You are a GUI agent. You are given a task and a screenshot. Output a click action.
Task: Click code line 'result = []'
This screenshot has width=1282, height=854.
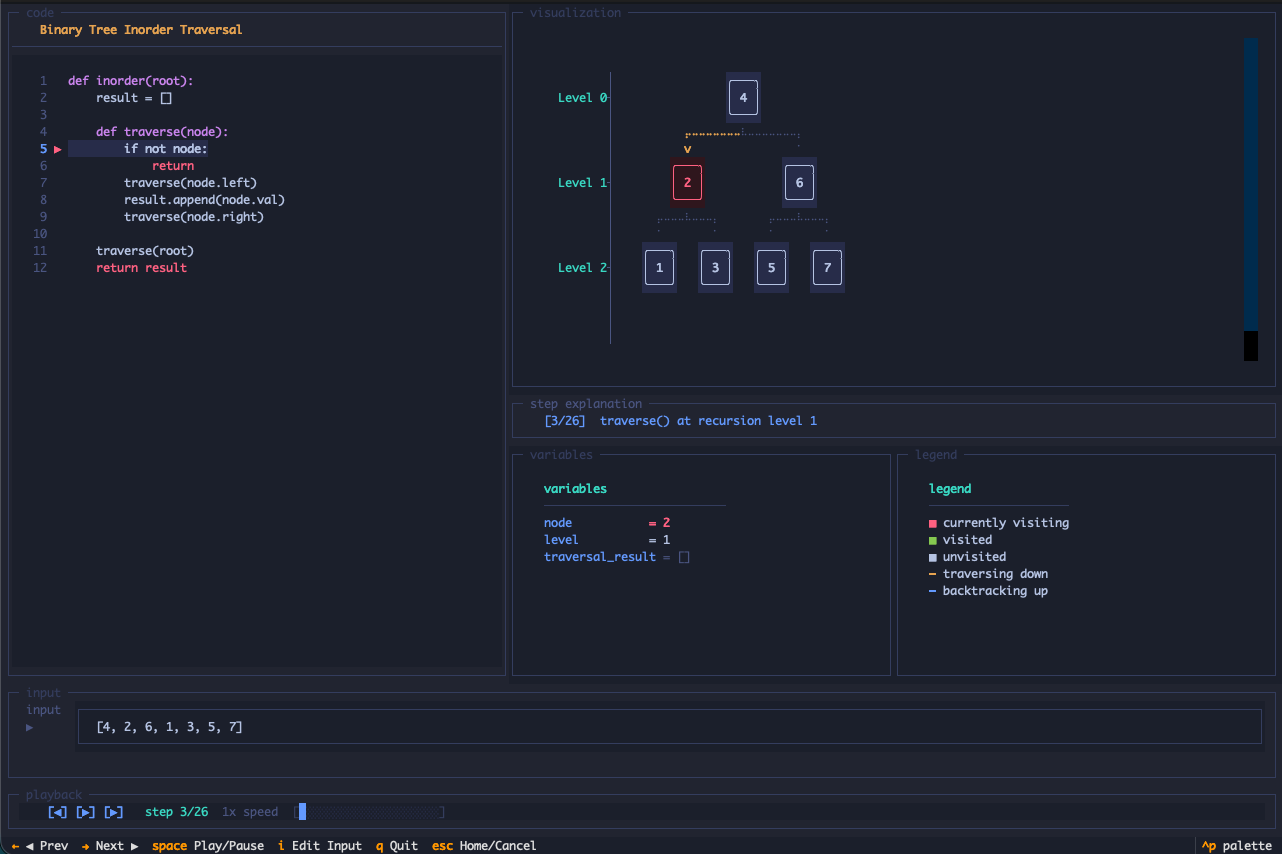click(134, 98)
